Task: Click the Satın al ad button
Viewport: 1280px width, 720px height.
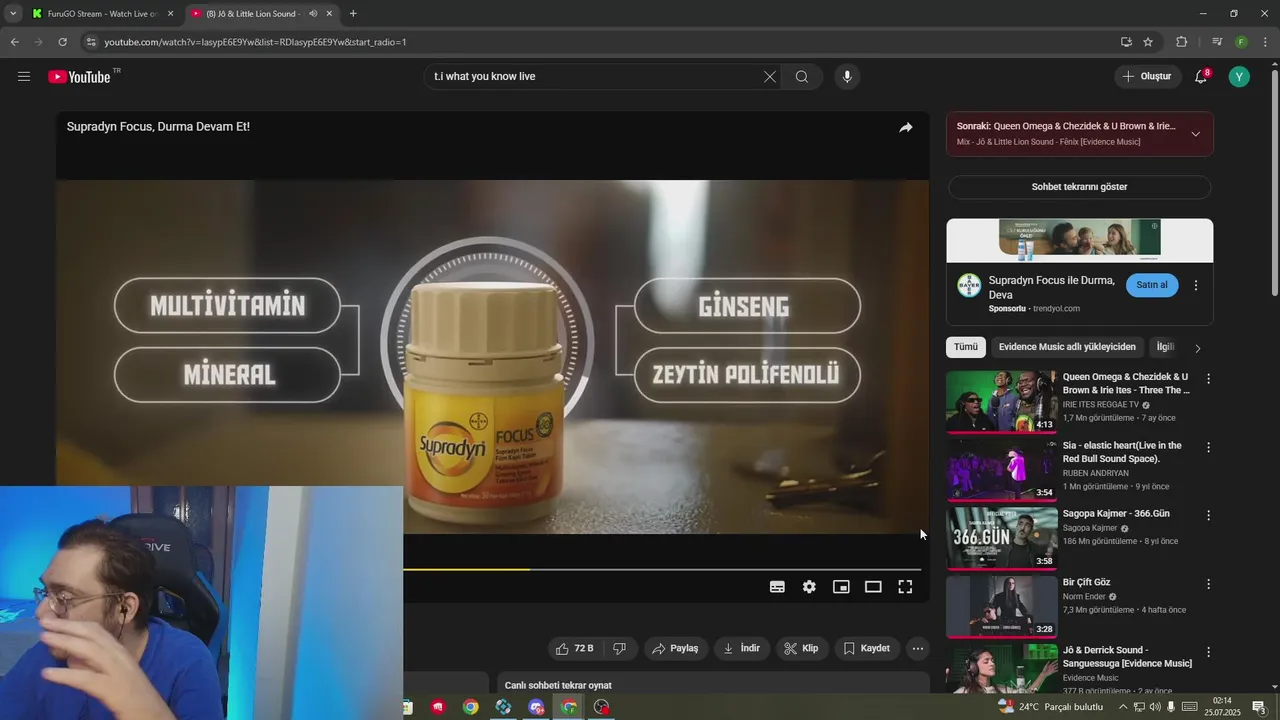Action: click(1152, 285)
